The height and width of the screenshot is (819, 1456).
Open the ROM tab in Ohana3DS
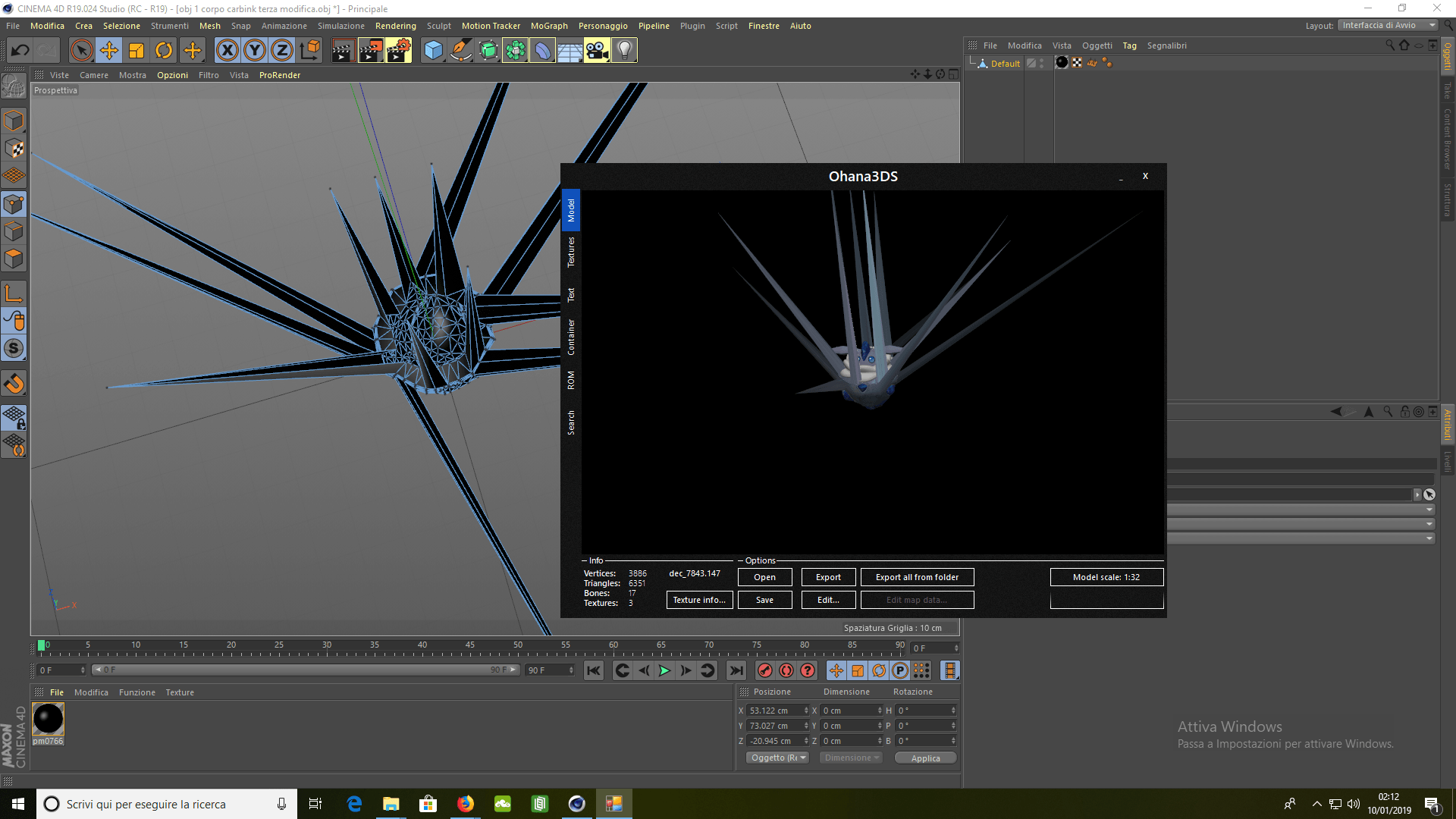[571, 380]
